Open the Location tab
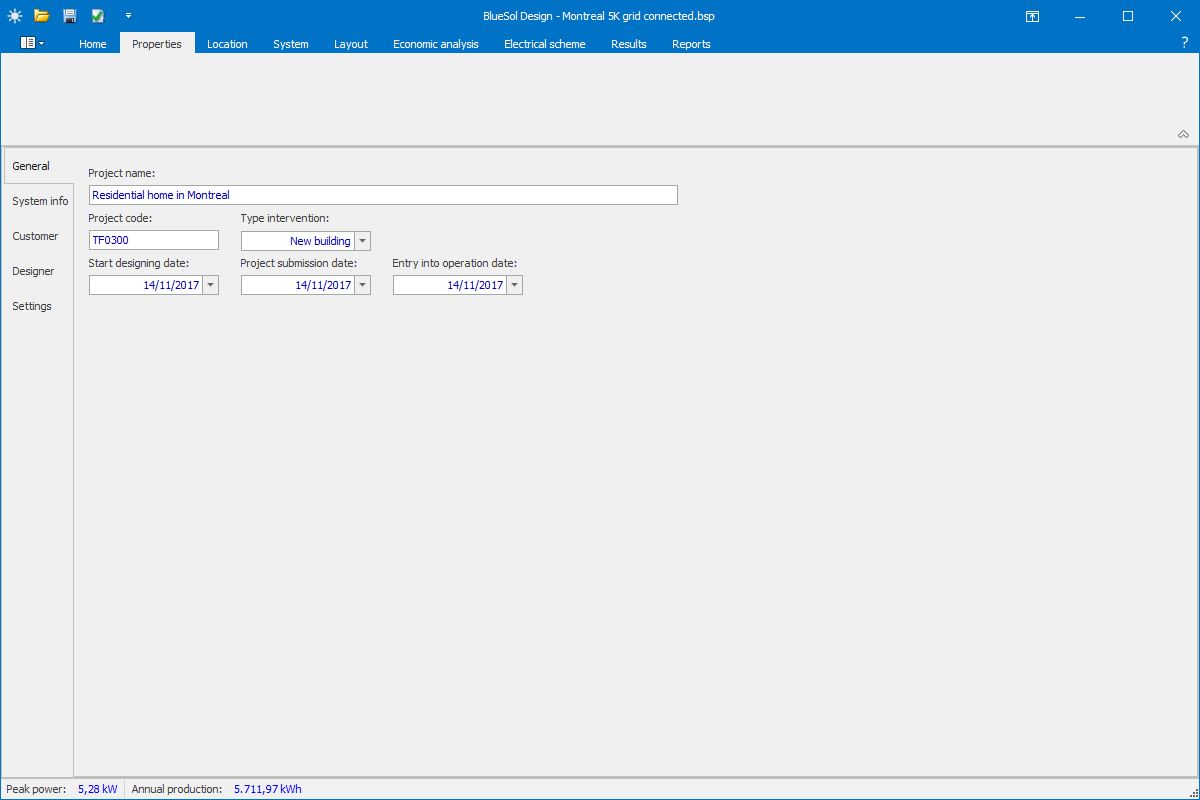Screen dimensions: 1200x800 coord(227,44)
